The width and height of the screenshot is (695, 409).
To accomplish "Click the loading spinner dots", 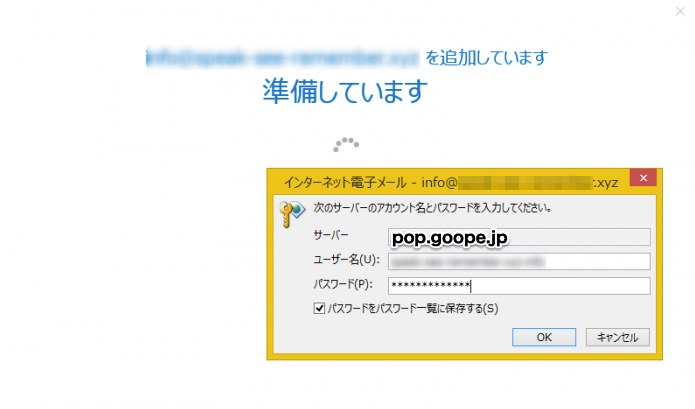I will point(346,144).
